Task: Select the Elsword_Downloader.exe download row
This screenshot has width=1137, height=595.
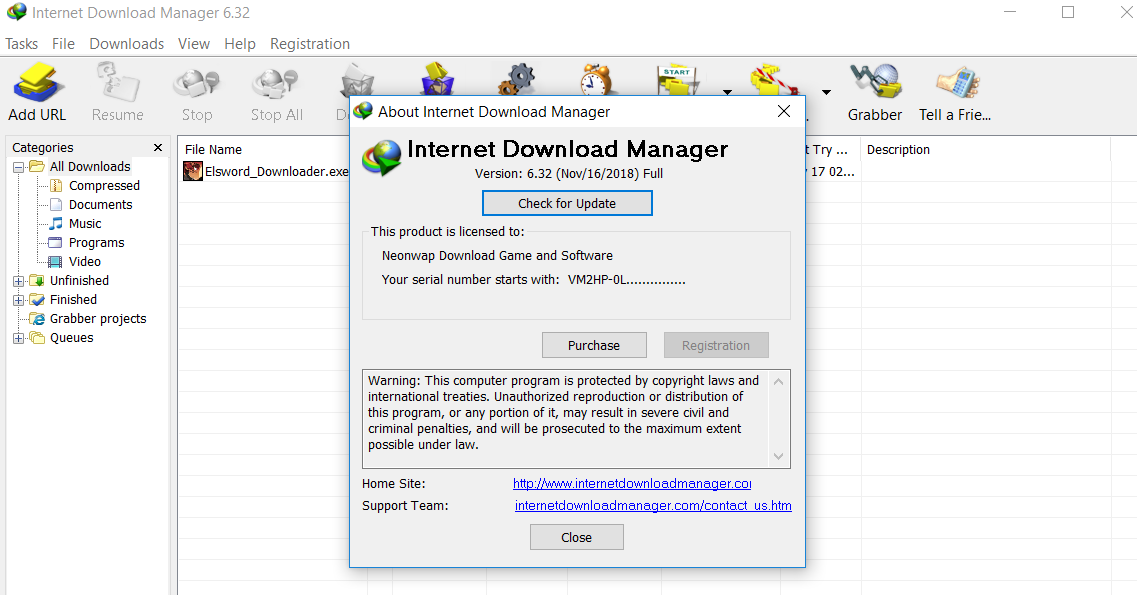Action: [x=265, y=171]
